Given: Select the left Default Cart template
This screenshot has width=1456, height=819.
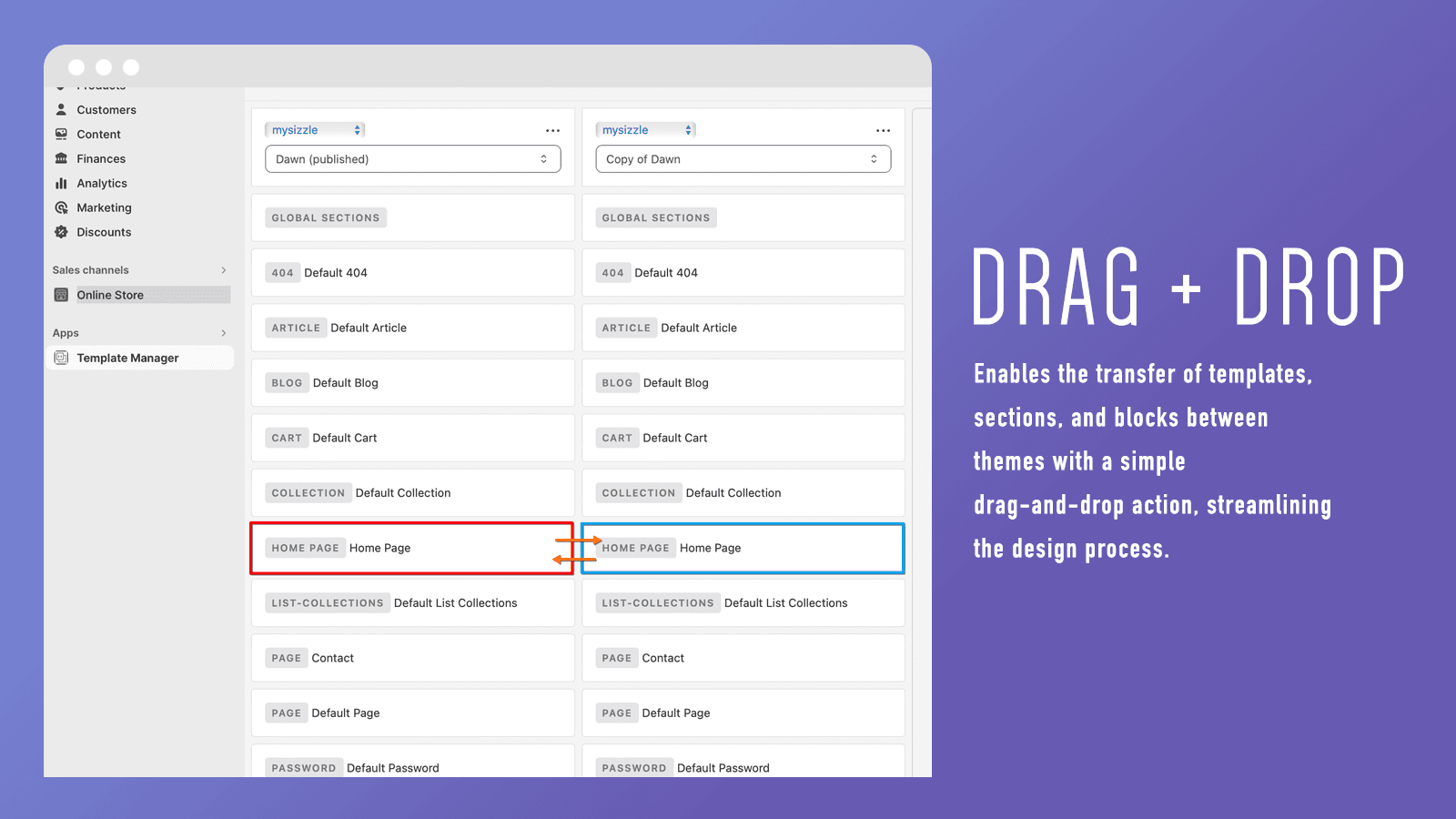Looking at the screenshot, I should coord(344,438).
